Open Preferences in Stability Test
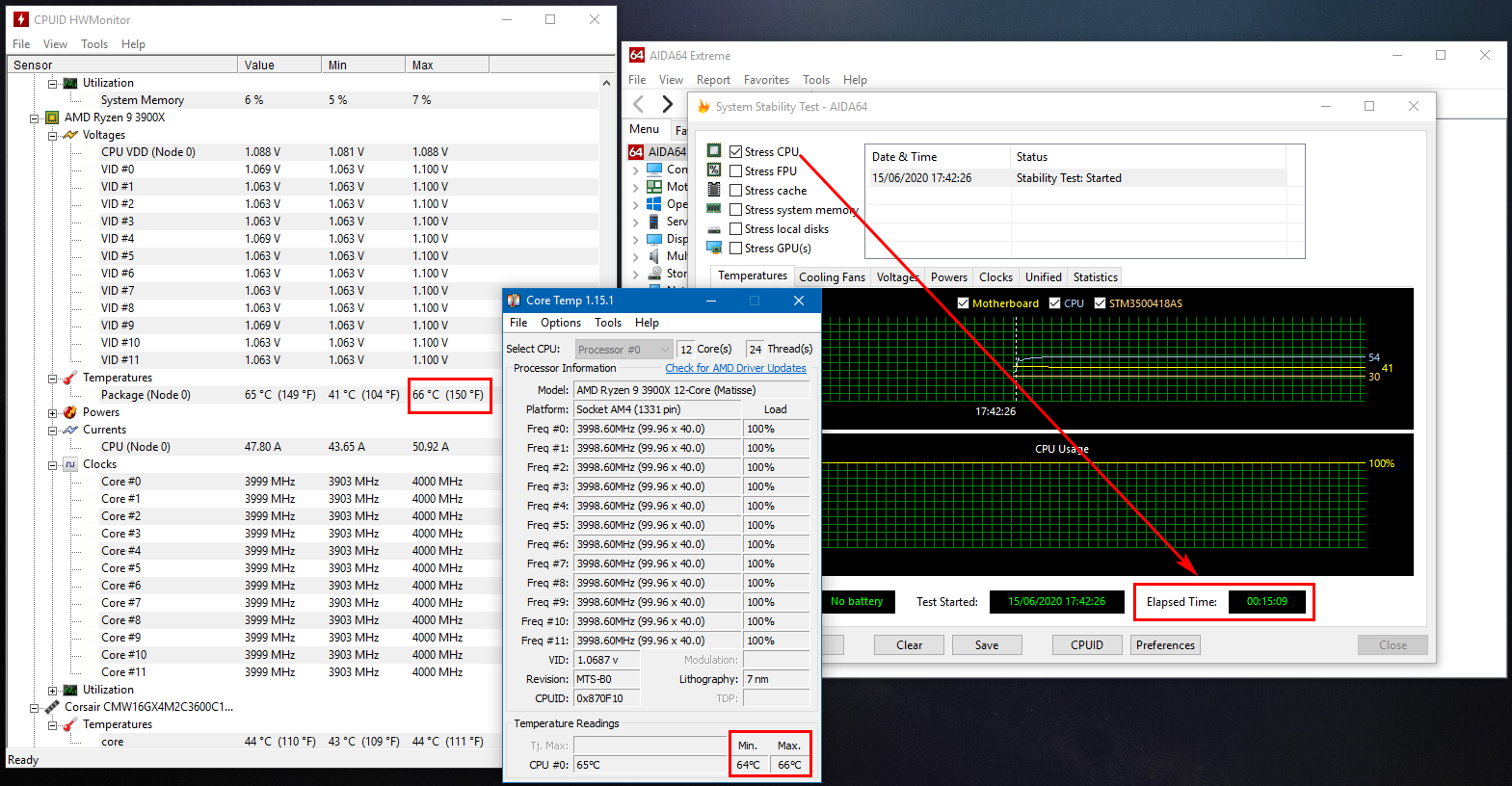The height and width of the screenshot is (786, 1512). 1165,645
